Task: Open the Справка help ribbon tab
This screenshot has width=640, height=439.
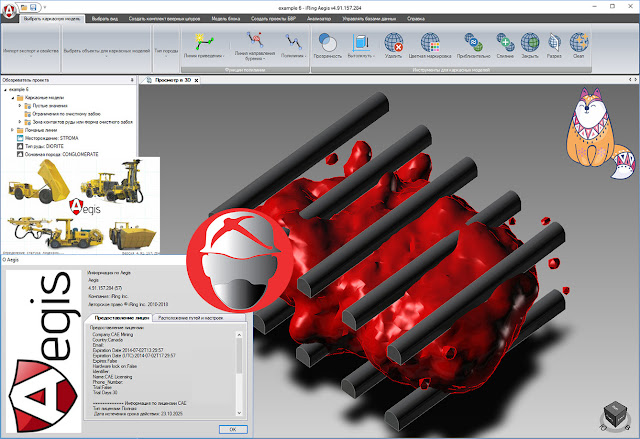Action: tap(416, 19)
